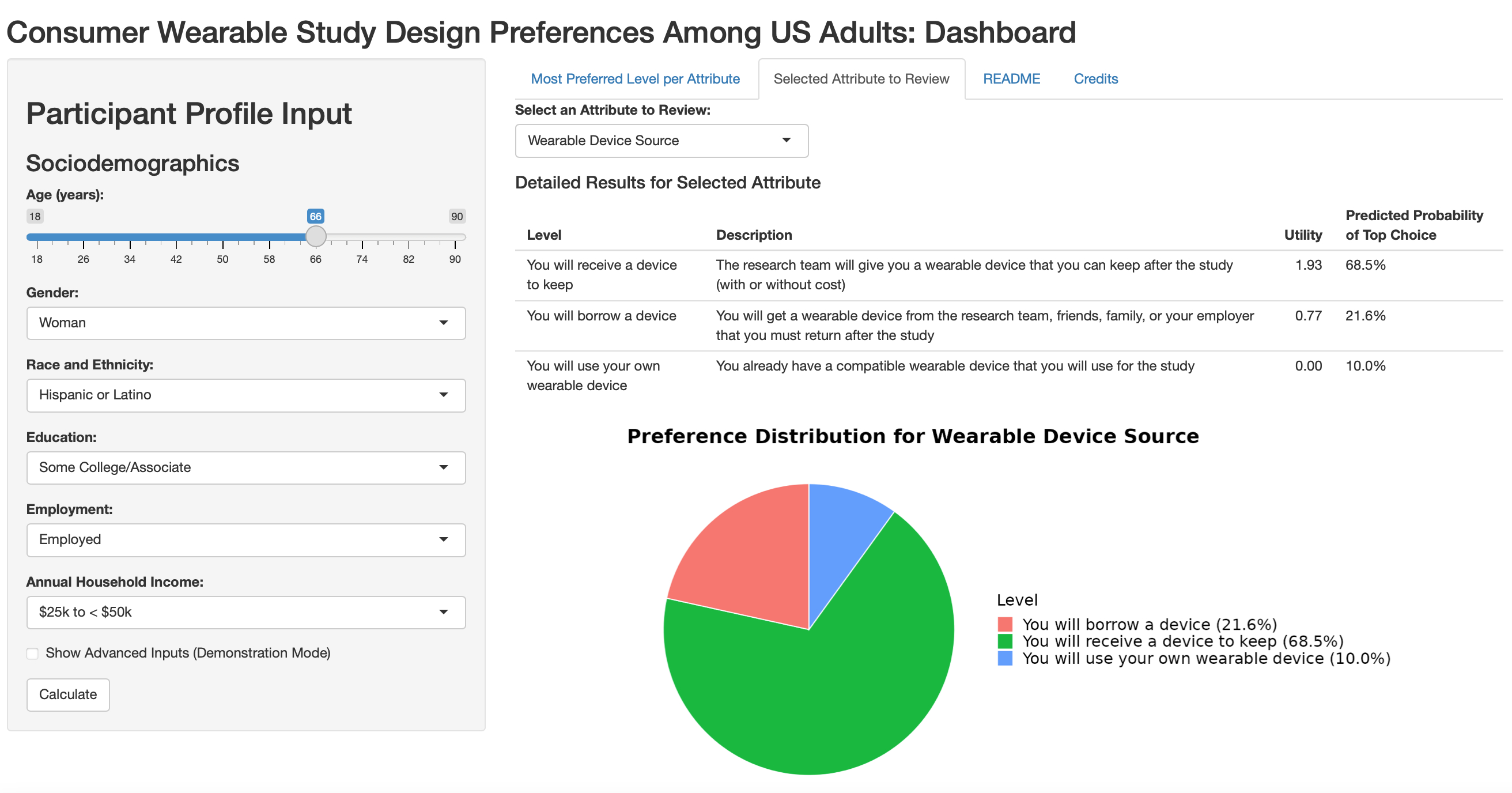Image resolution: width=1512 pixels, height=793 pixels.
Task: Open the Select an Attribute to Review dropdown
Action: [661, 141]
